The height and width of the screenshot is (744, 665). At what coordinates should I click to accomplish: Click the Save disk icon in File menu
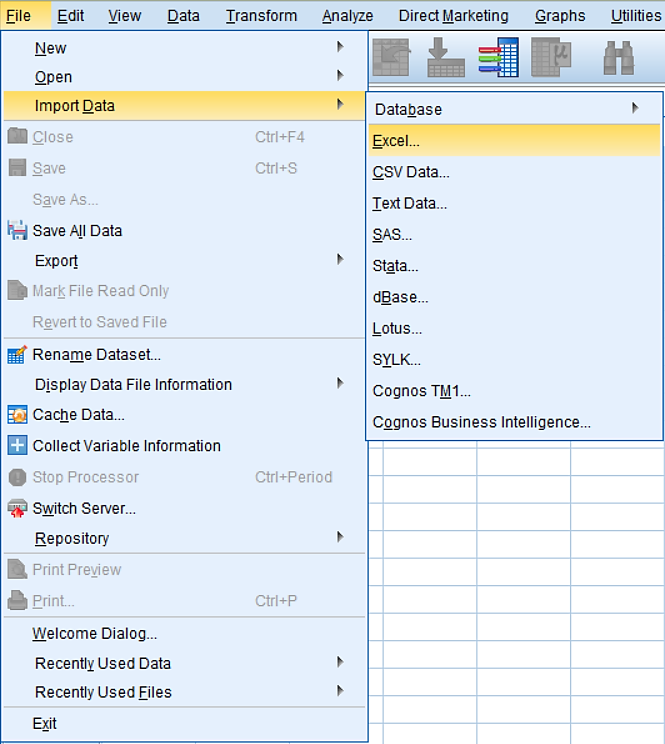[18, 167]
